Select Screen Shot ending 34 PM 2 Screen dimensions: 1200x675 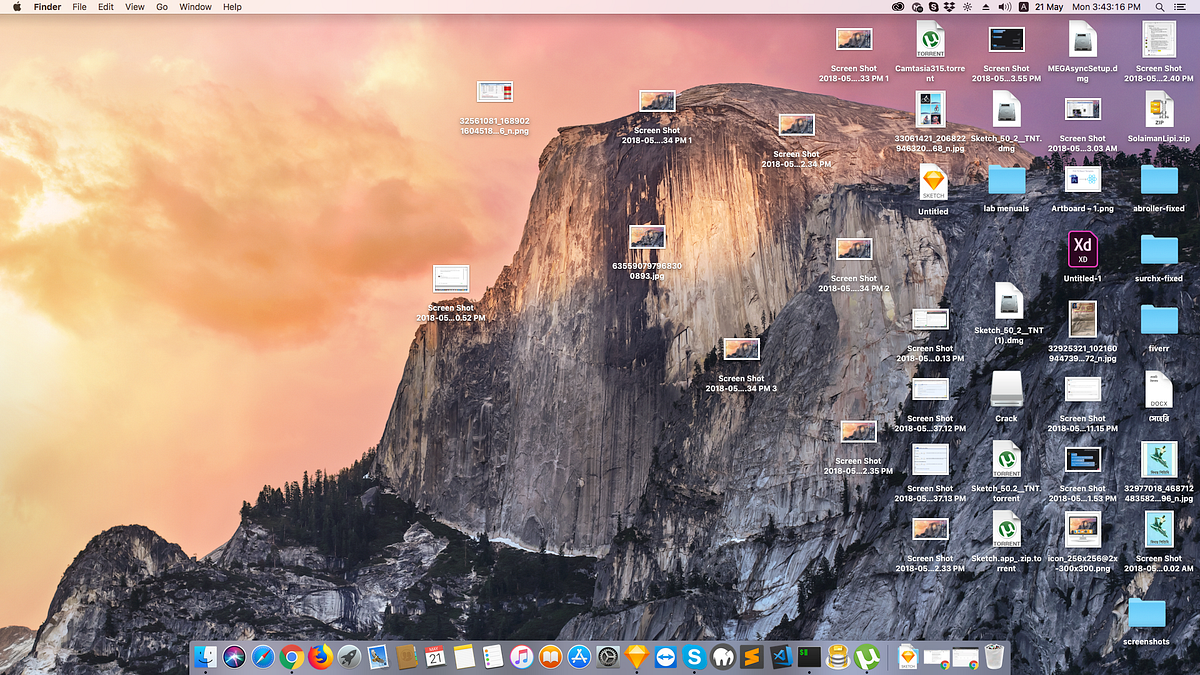[854, 249]
